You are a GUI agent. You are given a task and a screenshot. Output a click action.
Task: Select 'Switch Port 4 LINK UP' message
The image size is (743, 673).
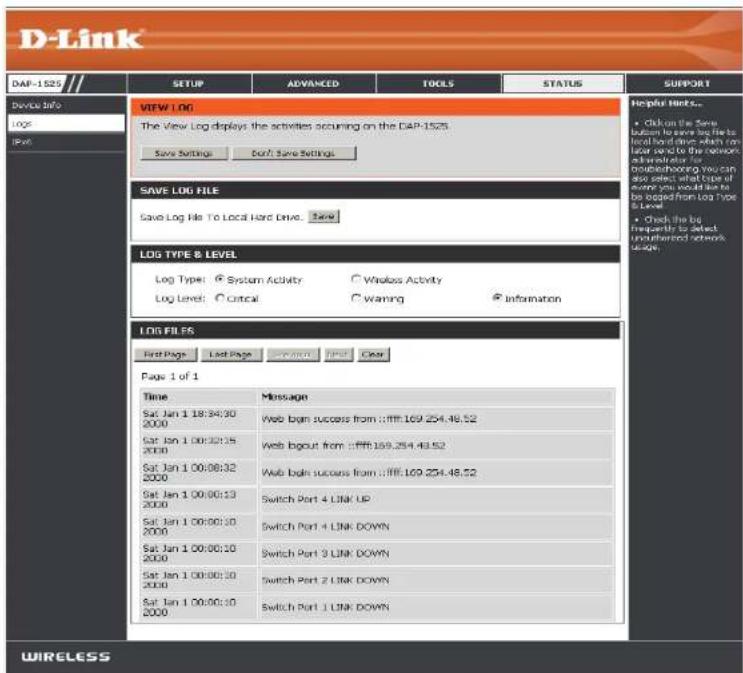(x=316, y=499)
